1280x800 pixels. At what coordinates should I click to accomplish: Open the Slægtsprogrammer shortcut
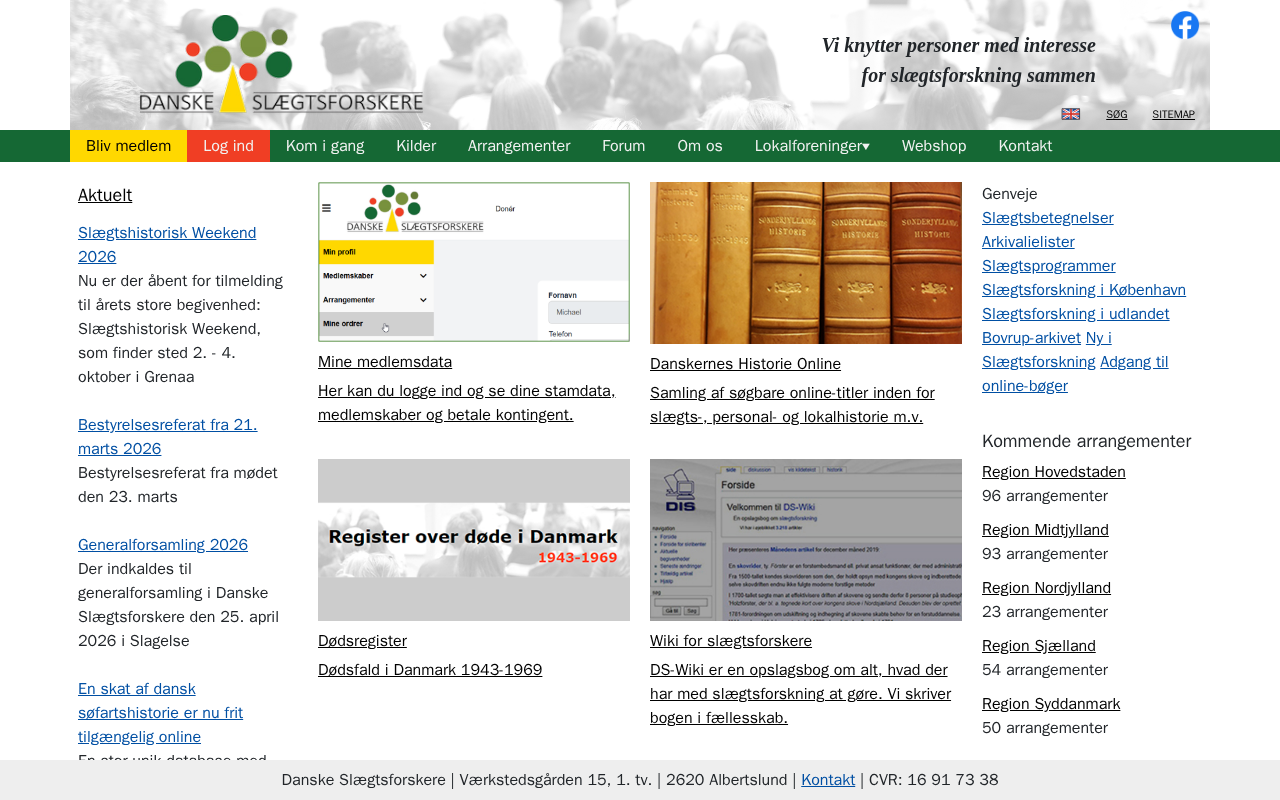[x=1049, y=266]
